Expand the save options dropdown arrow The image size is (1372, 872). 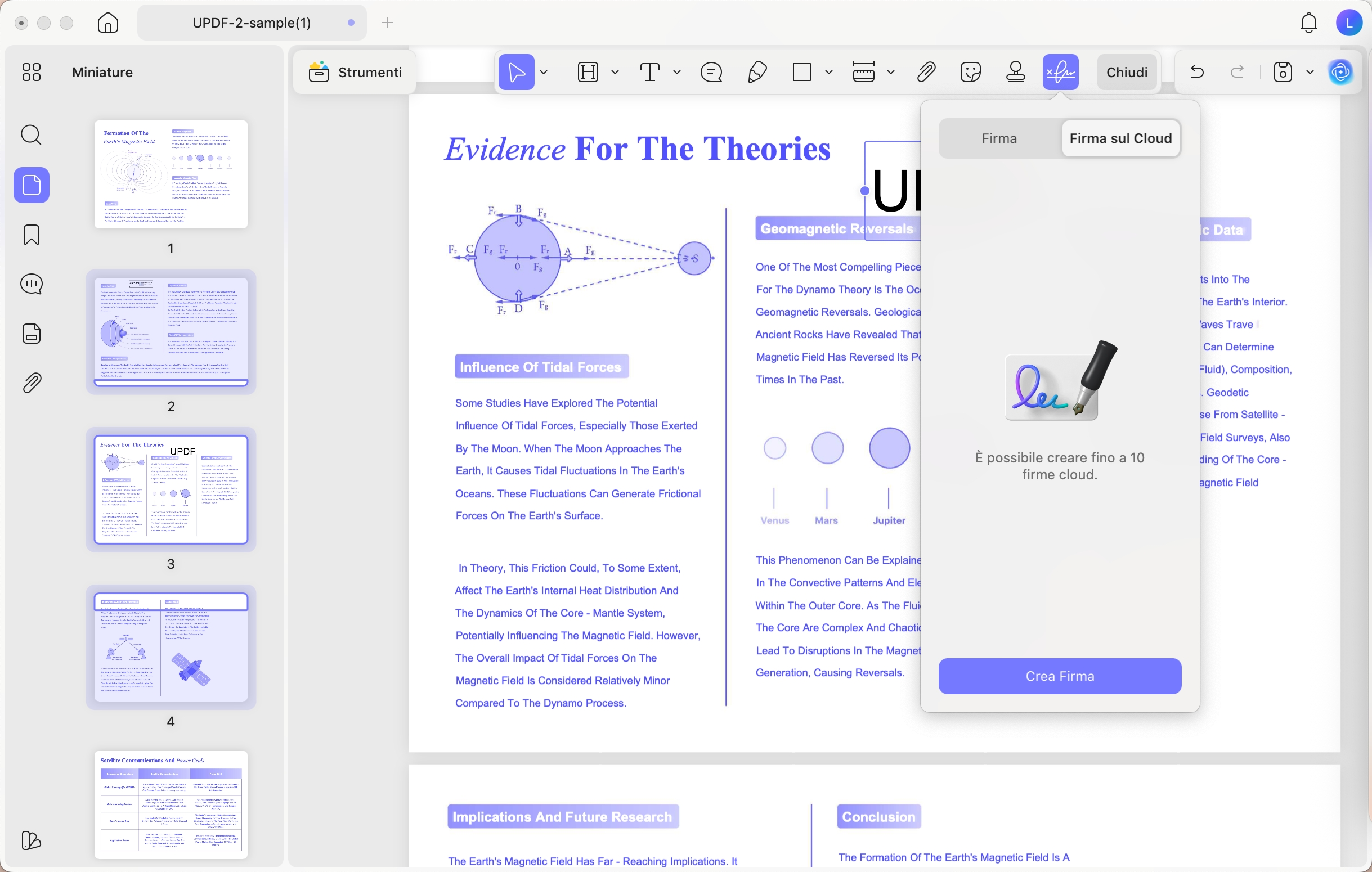[1310, 73]
